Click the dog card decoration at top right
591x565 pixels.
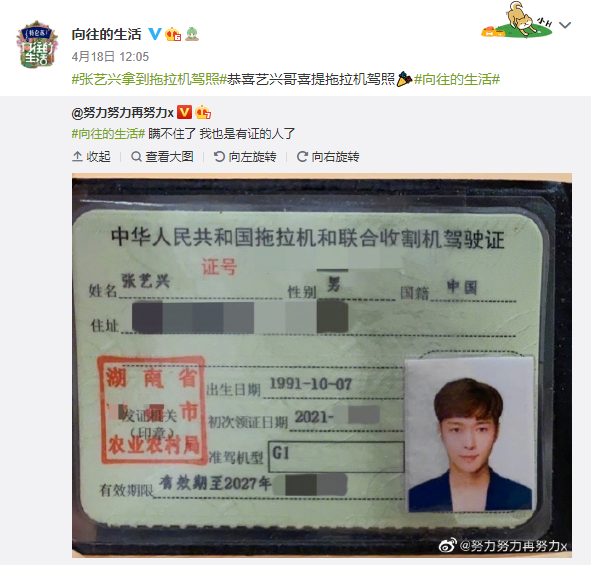tap(516, 20)
